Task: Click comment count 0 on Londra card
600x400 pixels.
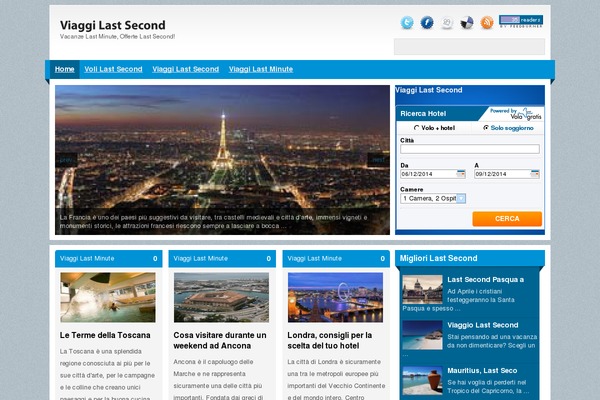Action: pyautogui.click(x=383, y=259)
